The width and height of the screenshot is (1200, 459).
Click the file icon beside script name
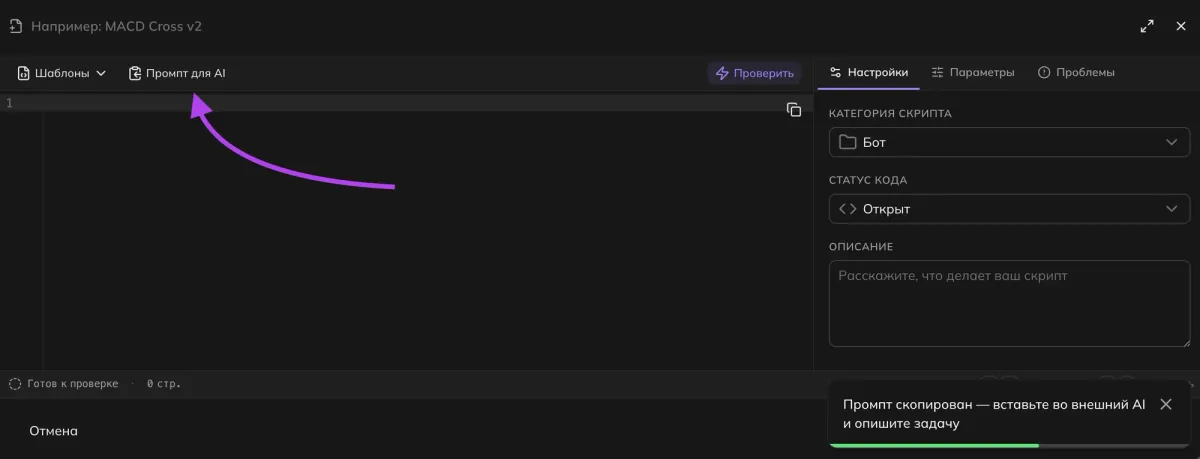(16, 26)
